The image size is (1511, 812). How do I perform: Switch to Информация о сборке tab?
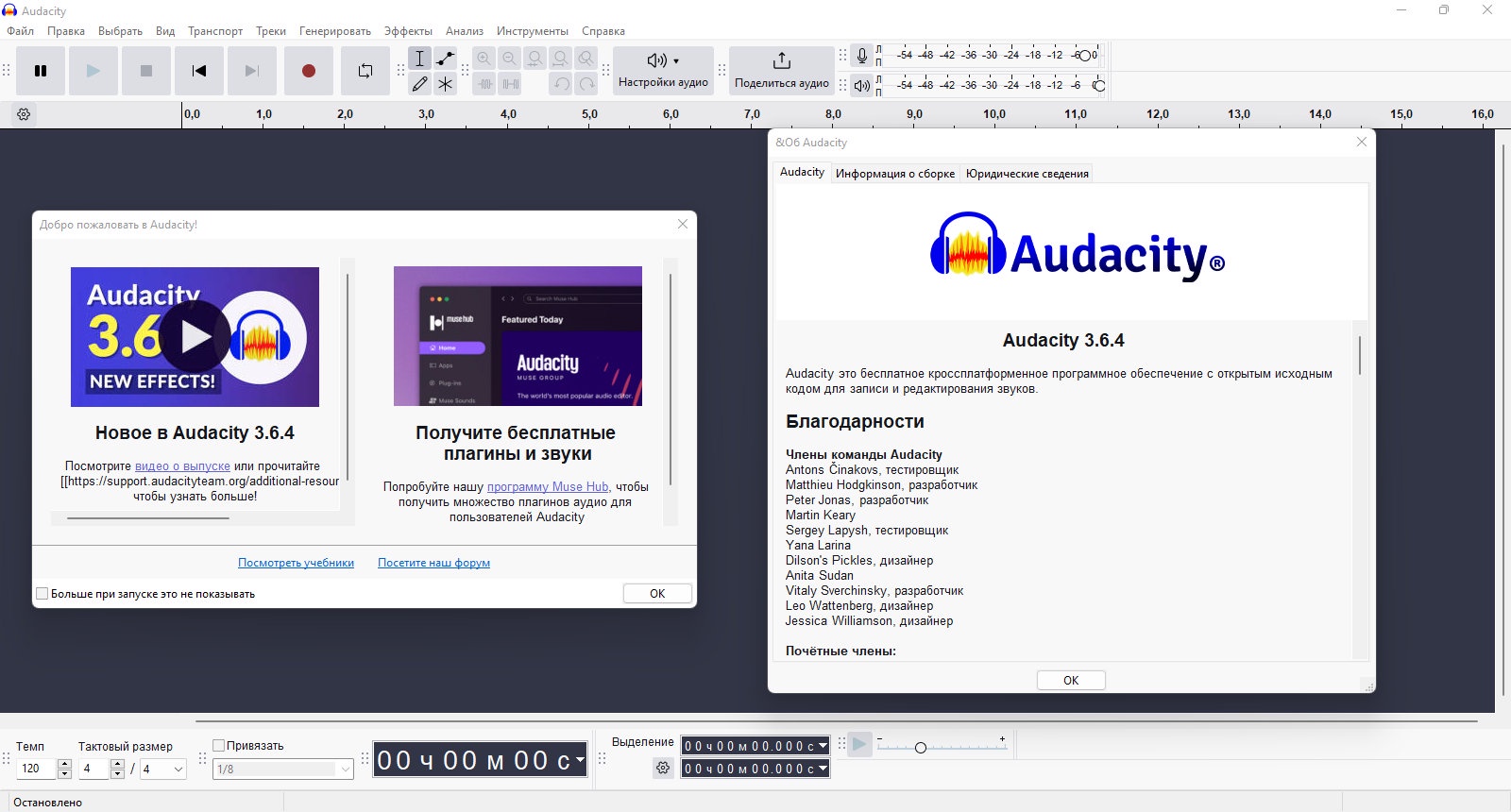click(895, 174)
